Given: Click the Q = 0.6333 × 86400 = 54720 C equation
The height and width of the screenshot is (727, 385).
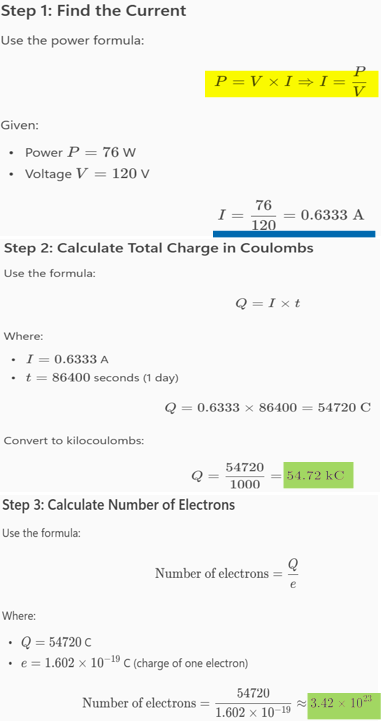Looking at the screenshot, I should point(268,408).
